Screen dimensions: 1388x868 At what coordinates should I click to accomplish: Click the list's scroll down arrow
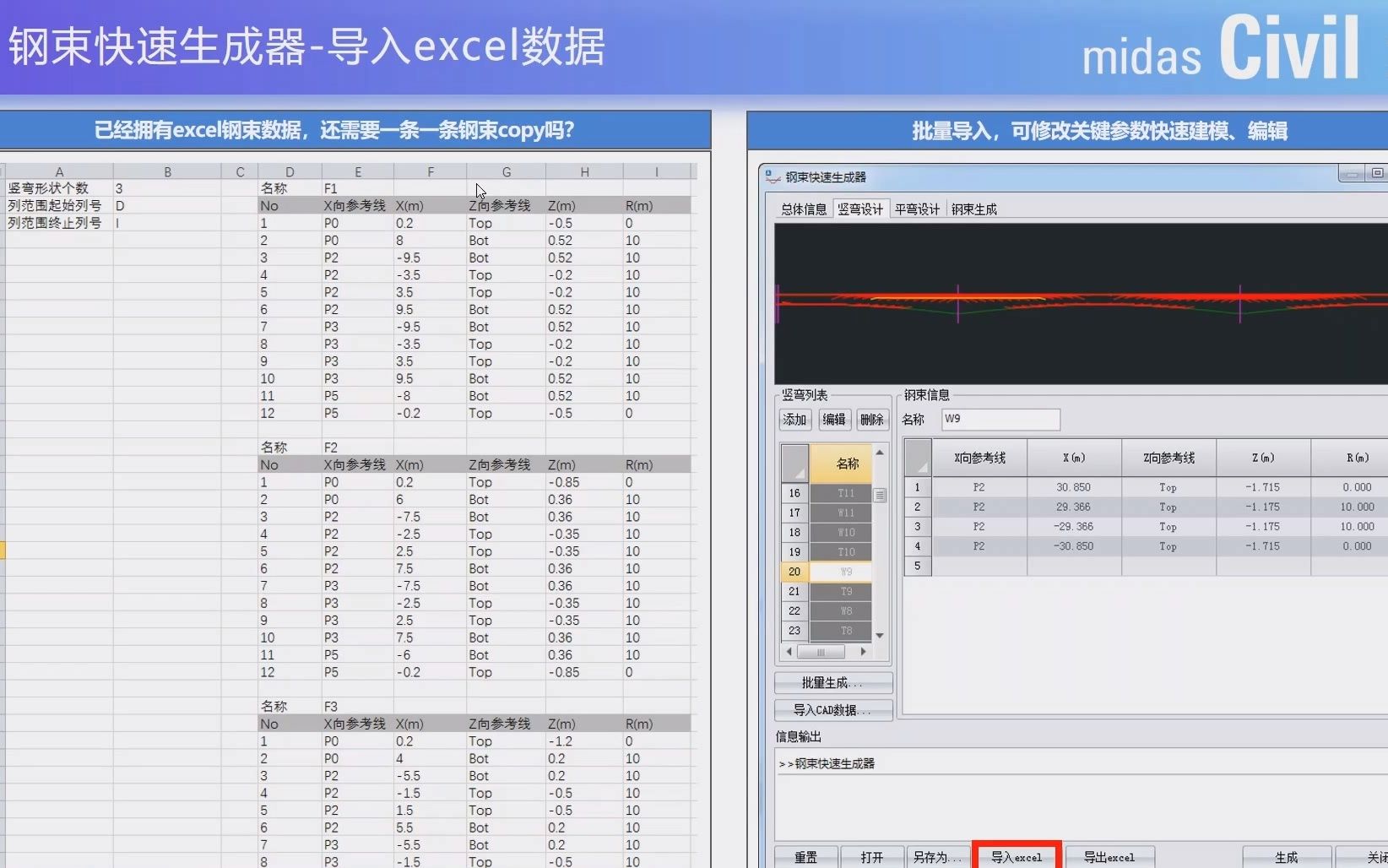click(x=880, y=636)
